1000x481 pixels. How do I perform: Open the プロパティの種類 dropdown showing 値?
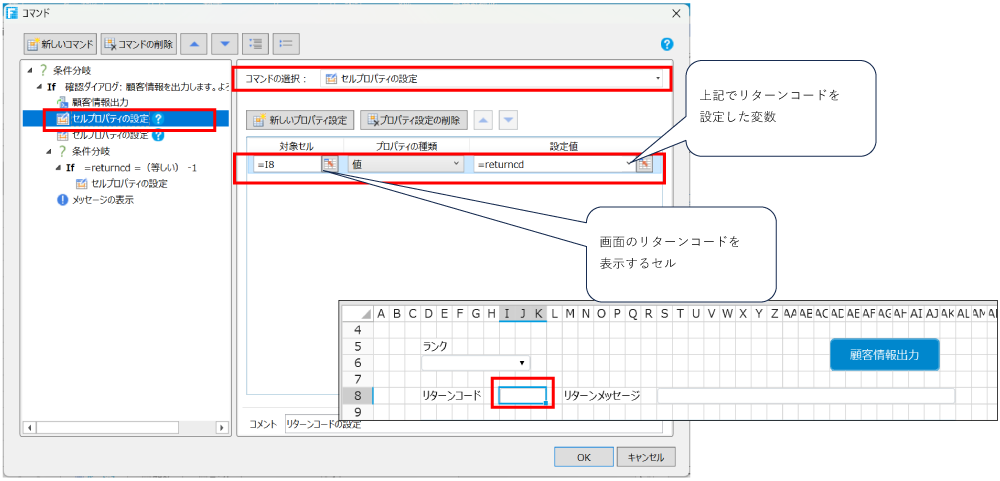tap(405, 165)
